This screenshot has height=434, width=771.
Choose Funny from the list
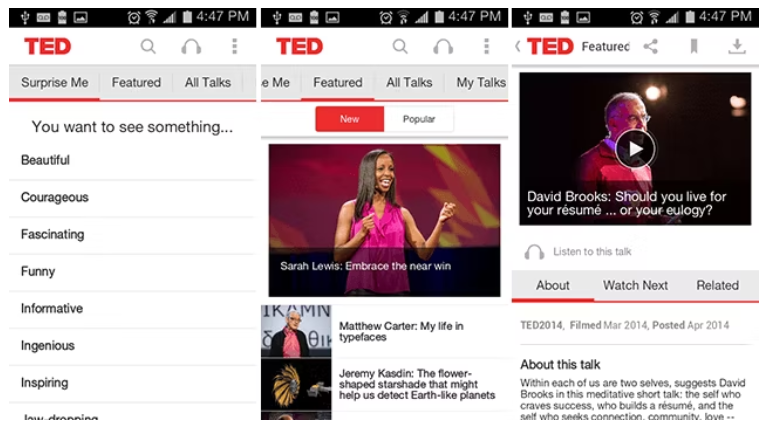coord(133,272)
